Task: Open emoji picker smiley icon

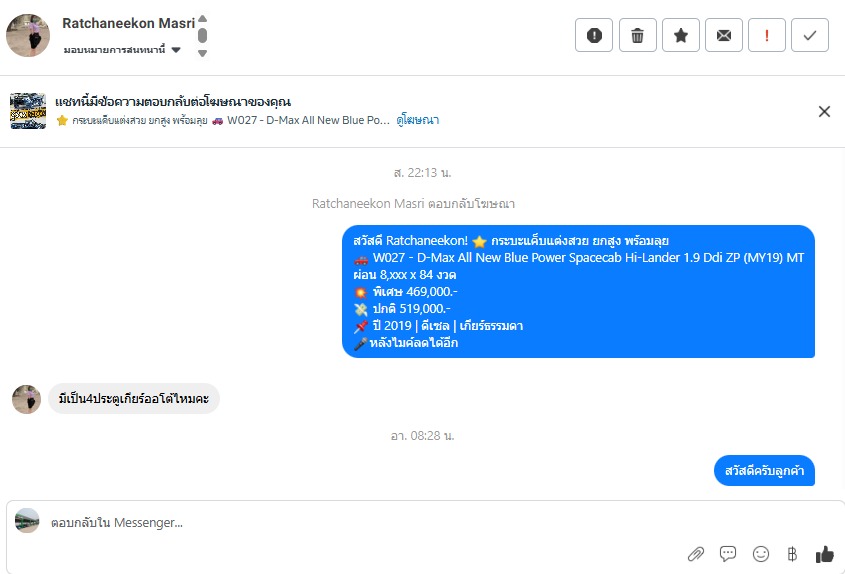Action: (760, 554)
